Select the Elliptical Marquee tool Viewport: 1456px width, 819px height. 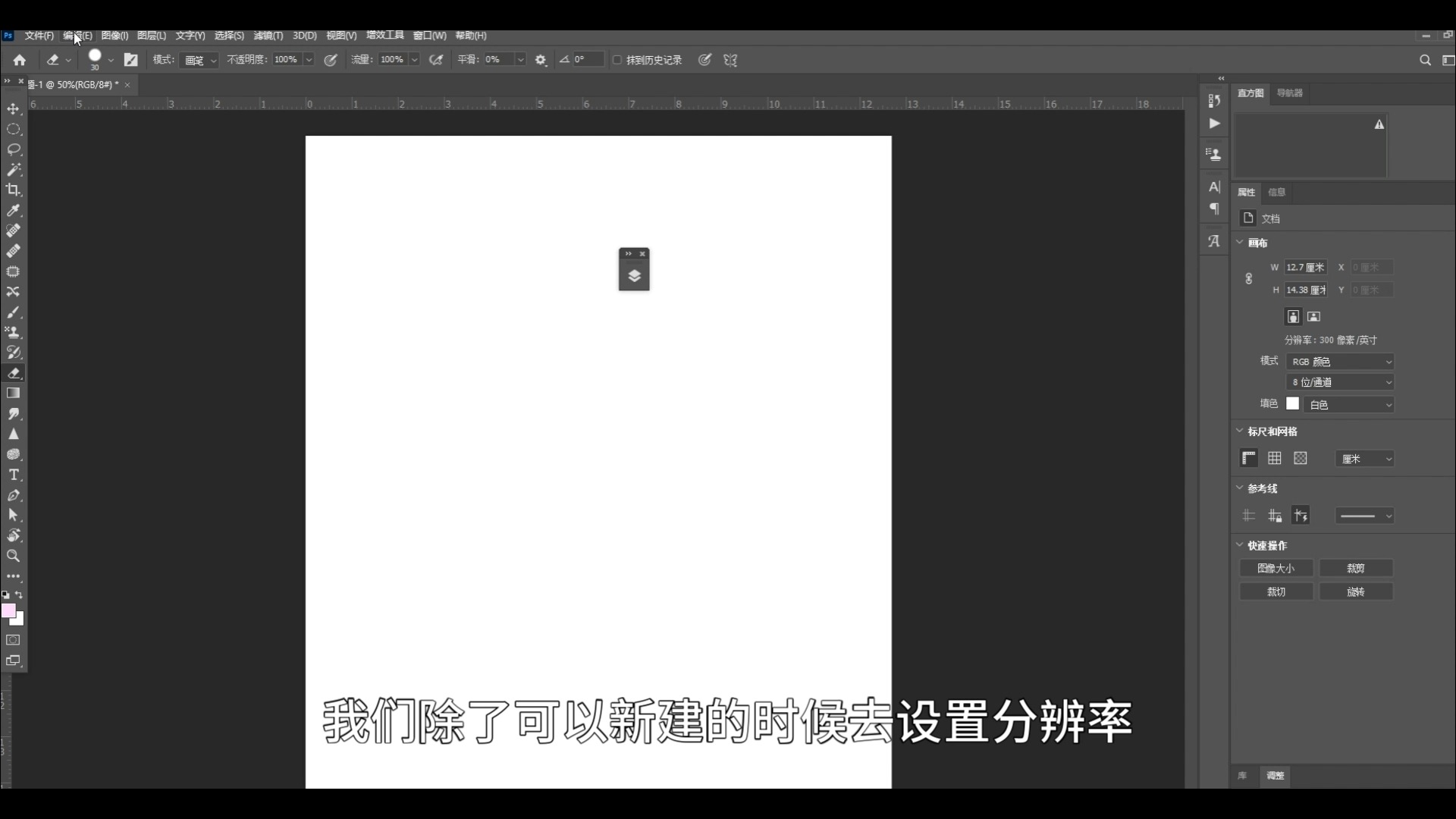pos(14,129)
